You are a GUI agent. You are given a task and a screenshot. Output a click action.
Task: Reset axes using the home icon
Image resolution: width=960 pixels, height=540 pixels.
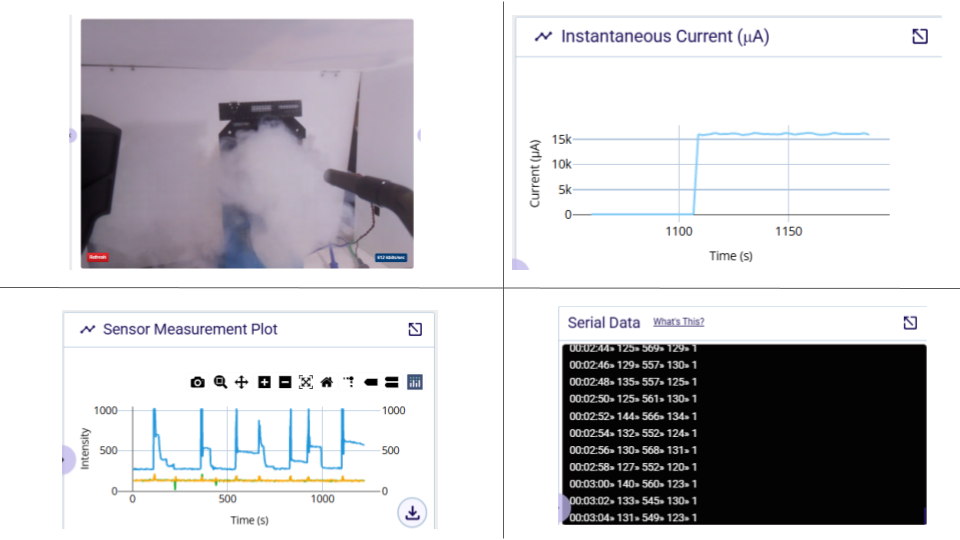(327, 382)
